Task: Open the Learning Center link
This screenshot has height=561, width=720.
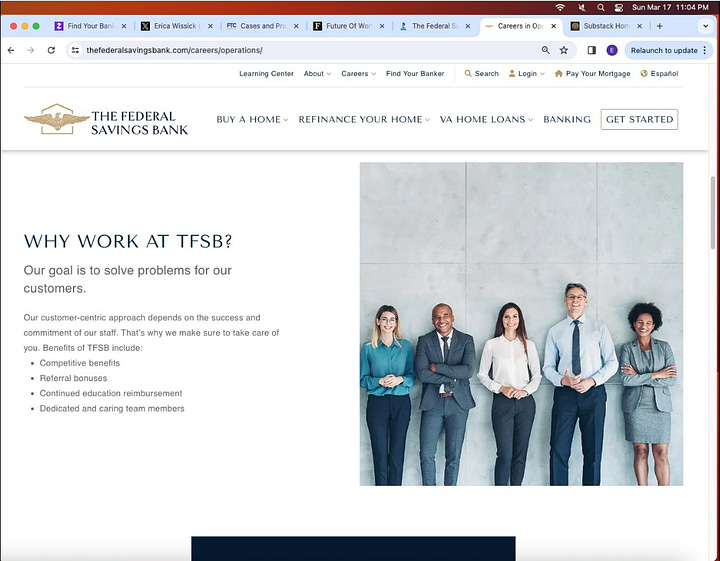Action: coord(266,73)
